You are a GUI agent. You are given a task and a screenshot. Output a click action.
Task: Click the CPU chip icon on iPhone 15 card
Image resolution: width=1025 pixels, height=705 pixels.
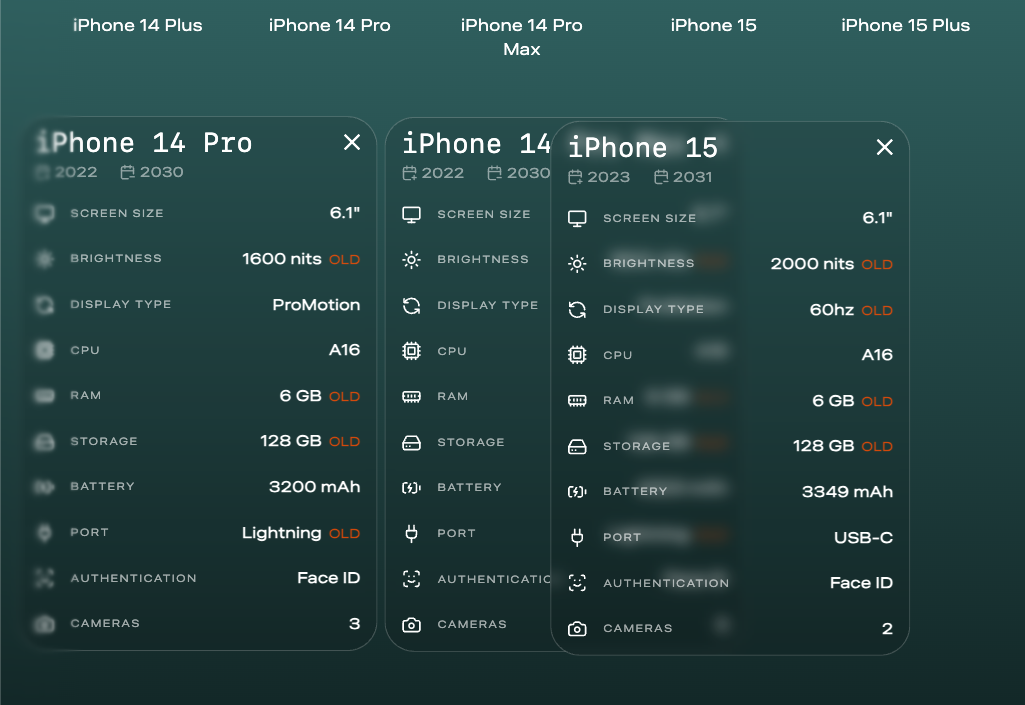coord(577,355)
